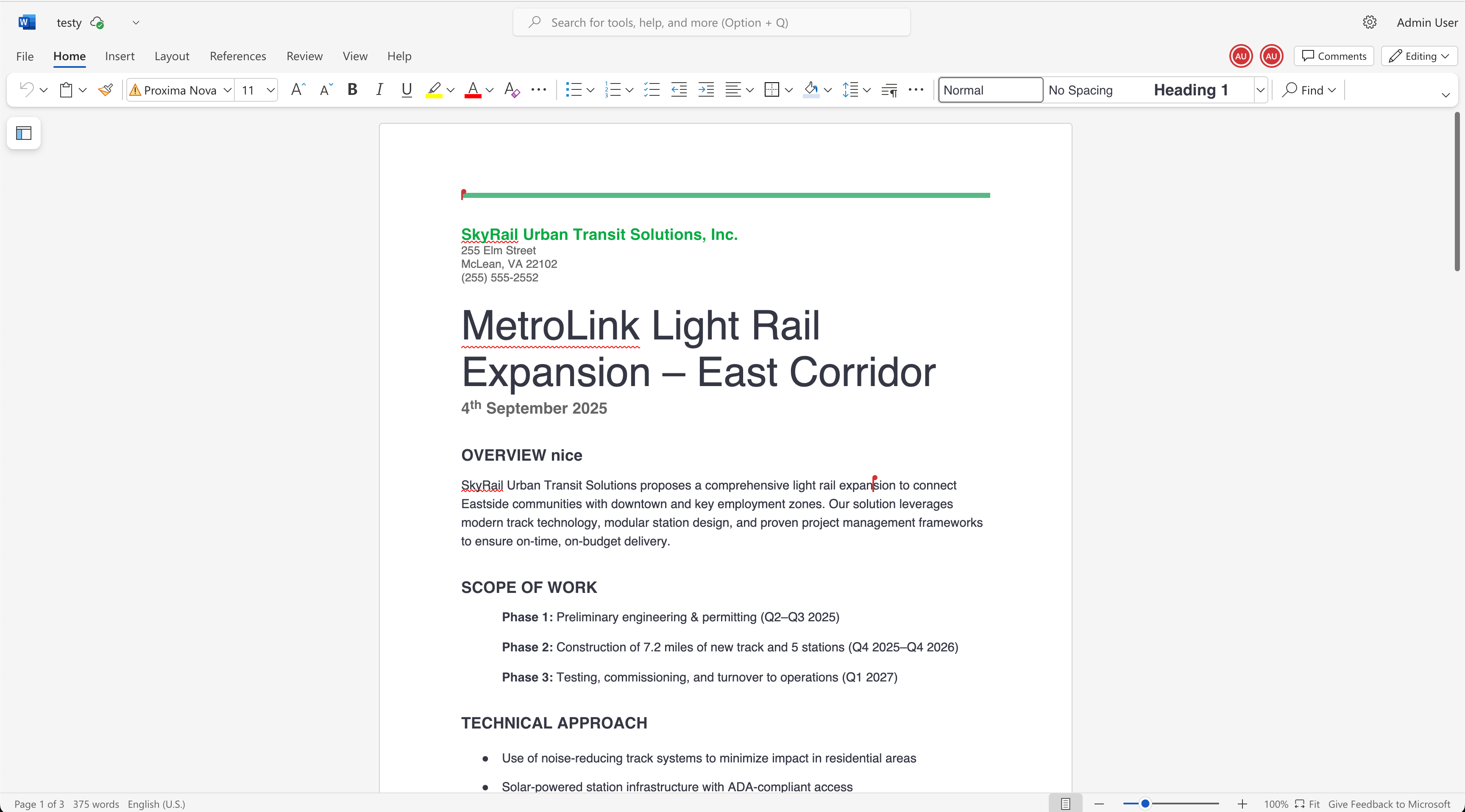1465x812 pixels.
Task: Apply the Heading 1 style
Action: tap(1191, 90)
